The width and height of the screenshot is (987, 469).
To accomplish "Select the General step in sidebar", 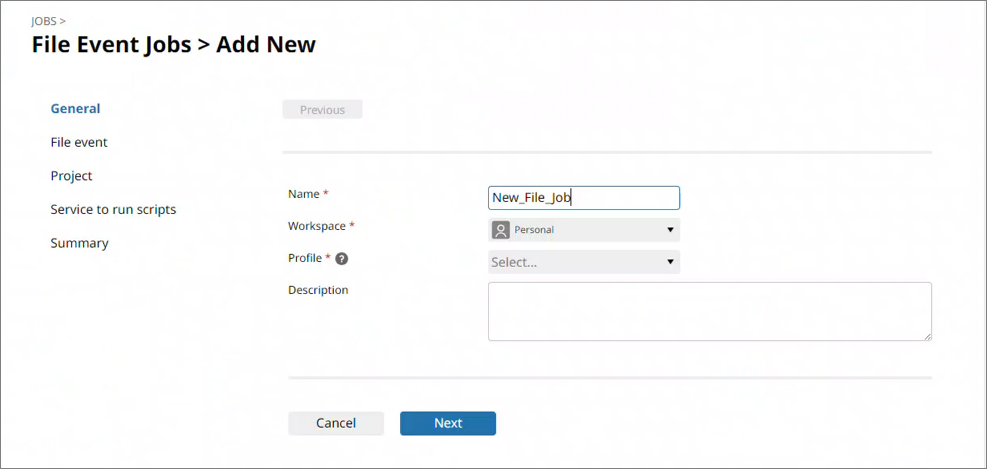I will (x=75, y=108).
